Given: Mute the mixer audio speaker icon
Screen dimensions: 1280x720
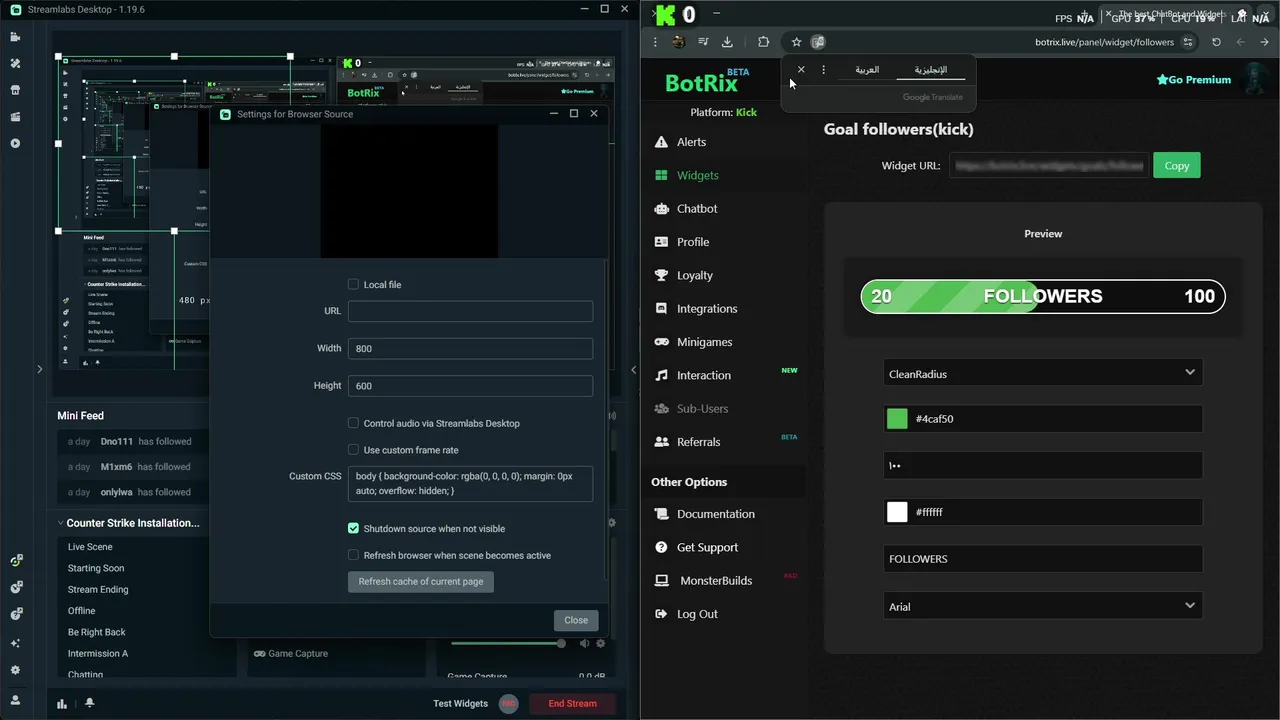Looking at the screenshot, I should tap(585, 643).
